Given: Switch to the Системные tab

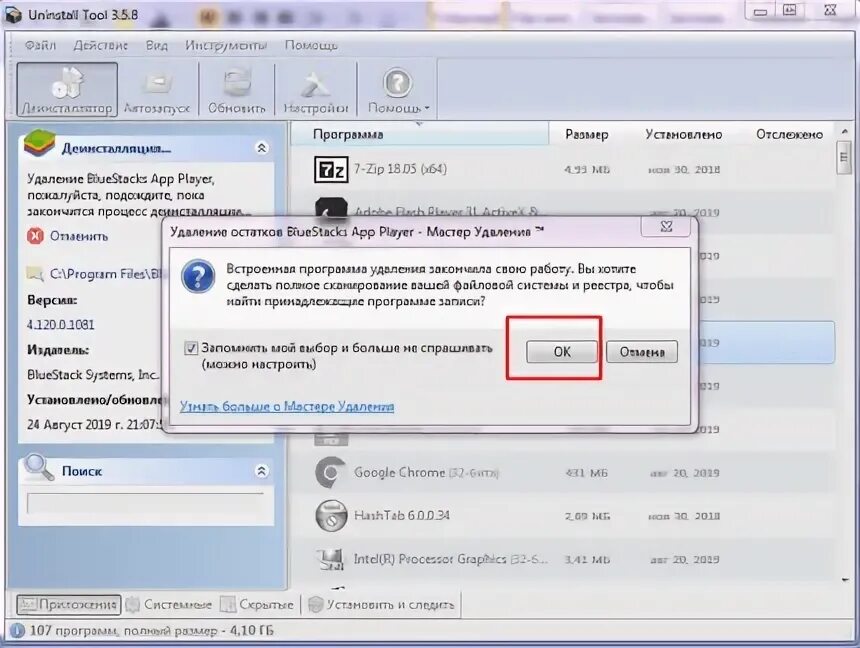Looking at the screenshot, I should [x=169, y=605].
